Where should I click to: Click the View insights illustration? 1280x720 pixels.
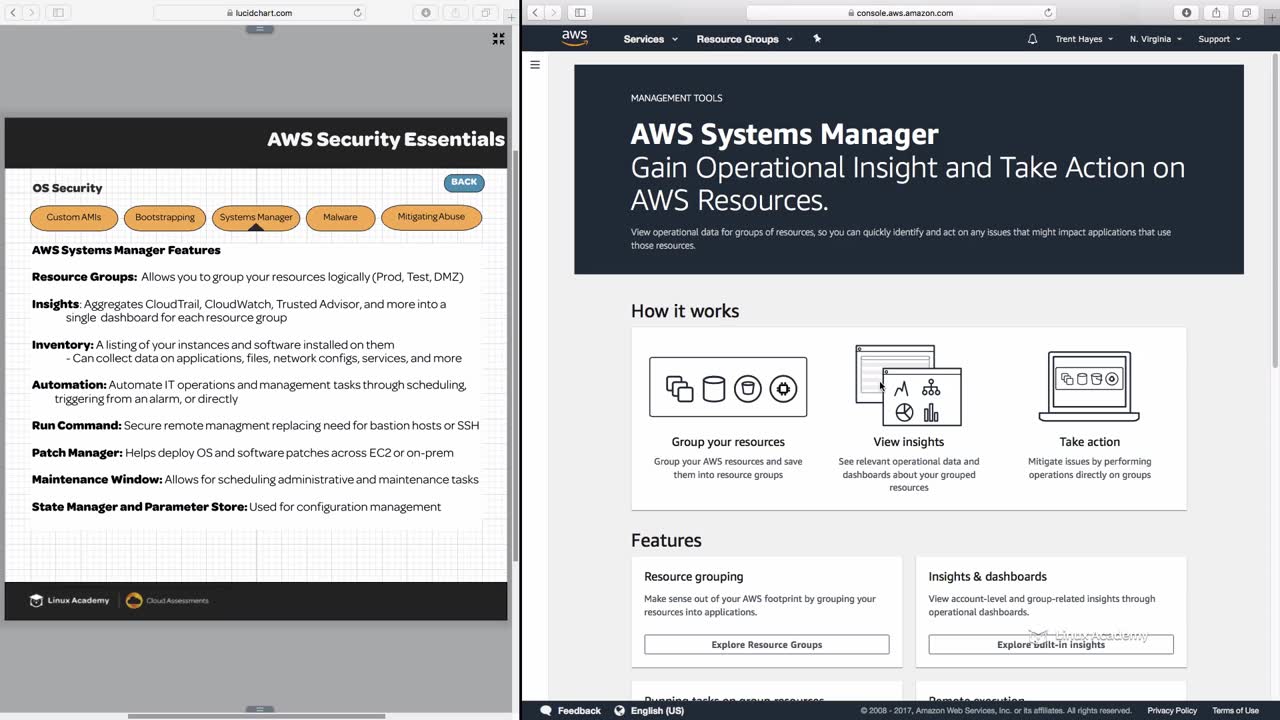point(908,386)
